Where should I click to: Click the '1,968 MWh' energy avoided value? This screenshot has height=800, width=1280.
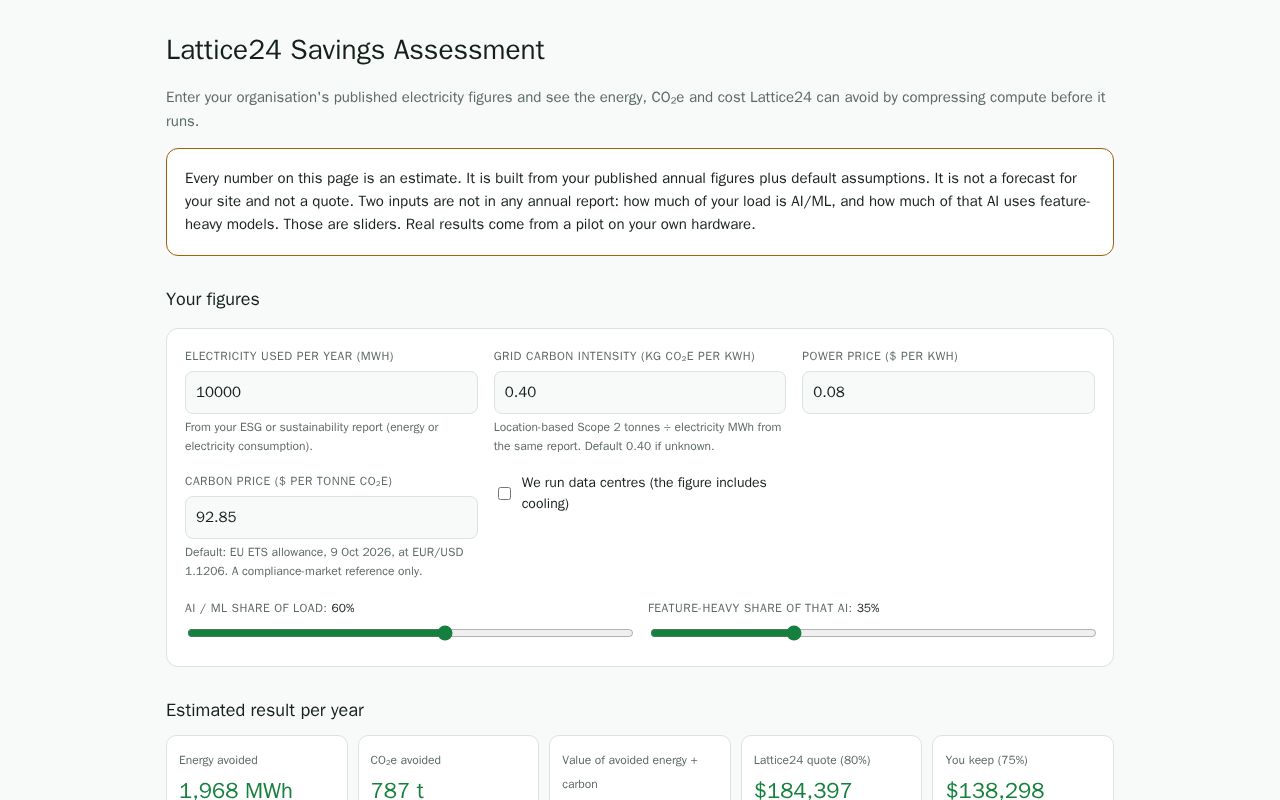coord(236,790)
